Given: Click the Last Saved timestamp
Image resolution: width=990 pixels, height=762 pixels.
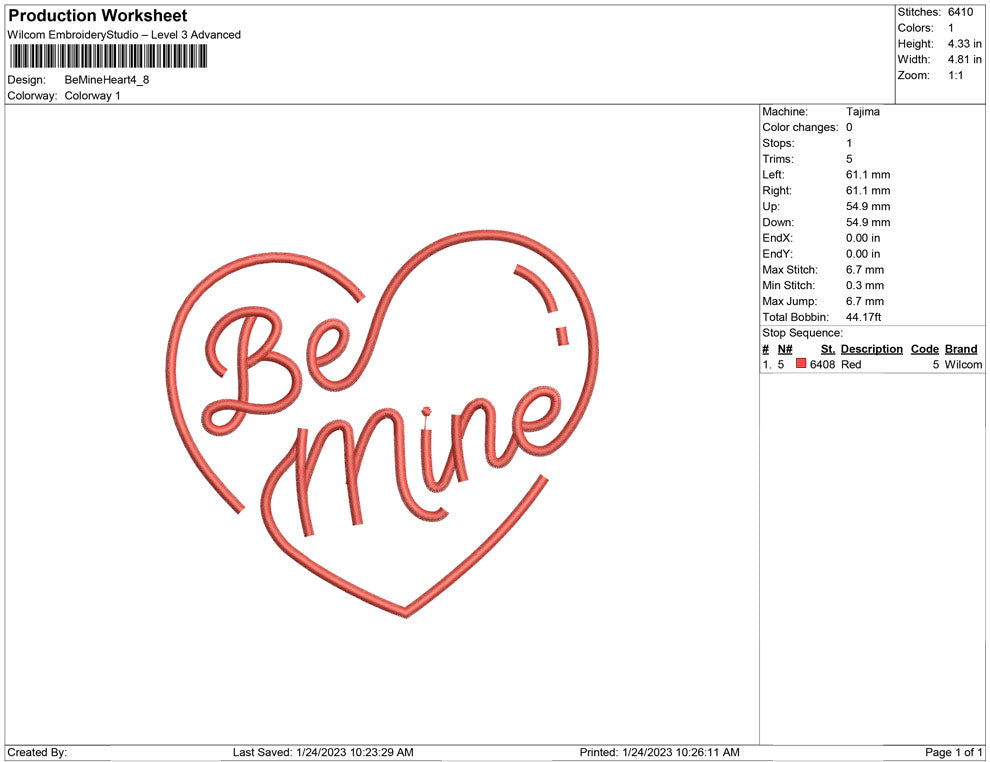Looking at the screenshot, I should (323, 752).
